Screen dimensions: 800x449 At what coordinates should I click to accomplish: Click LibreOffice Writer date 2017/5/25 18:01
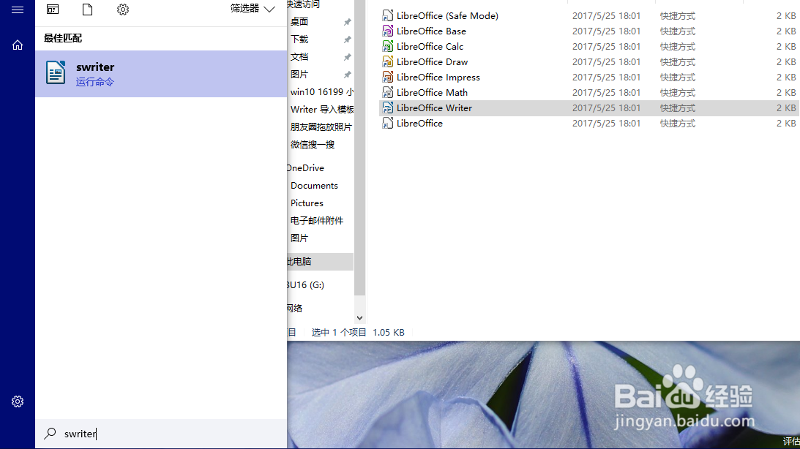pyautogui.click(x=606, y=108)
